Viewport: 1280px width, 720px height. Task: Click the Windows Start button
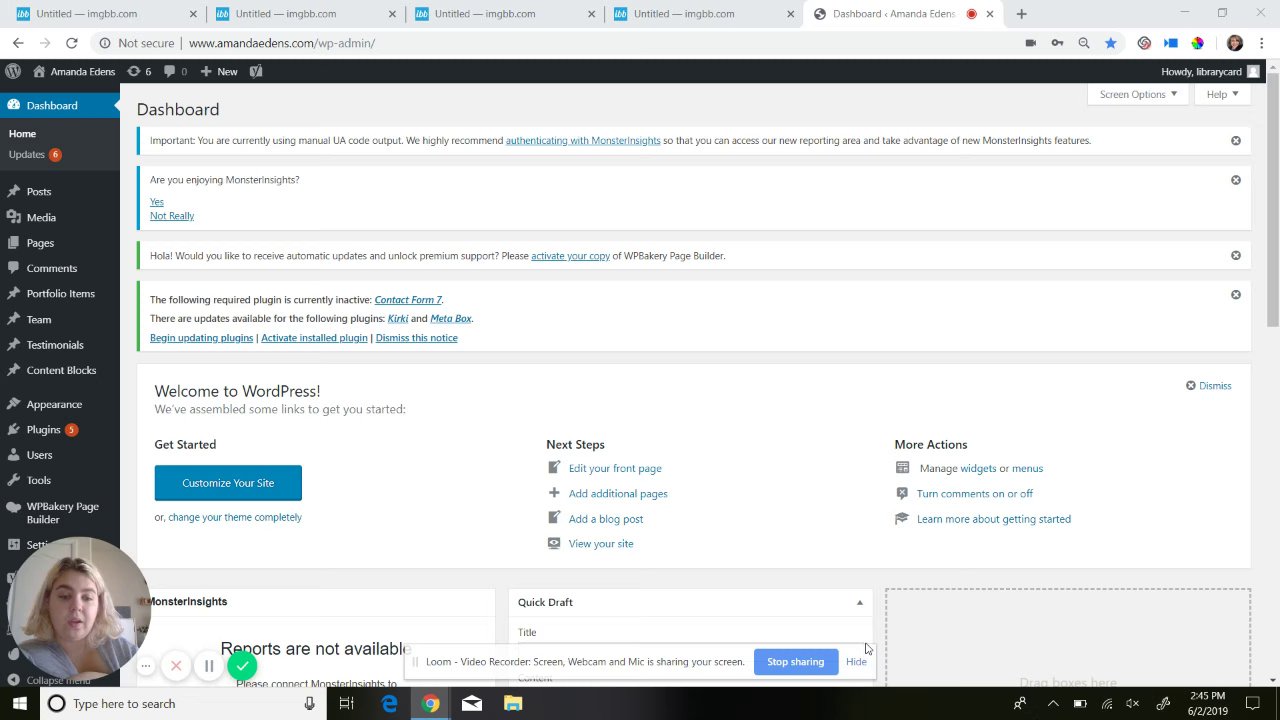20,704
